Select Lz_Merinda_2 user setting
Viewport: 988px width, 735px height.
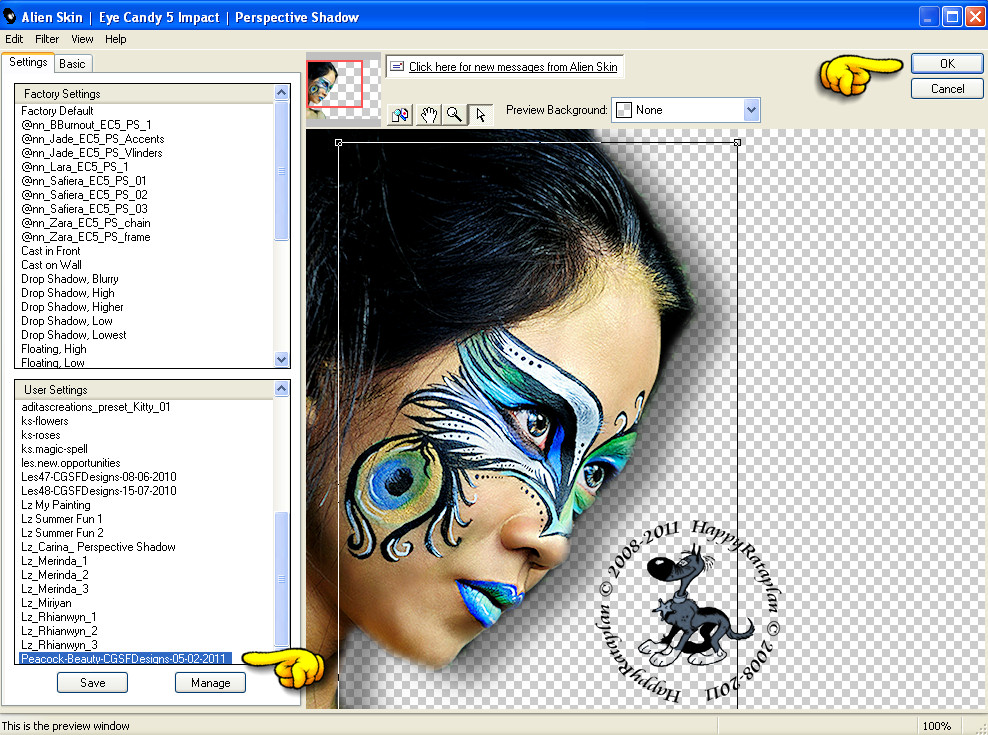[x=55, y=575]
